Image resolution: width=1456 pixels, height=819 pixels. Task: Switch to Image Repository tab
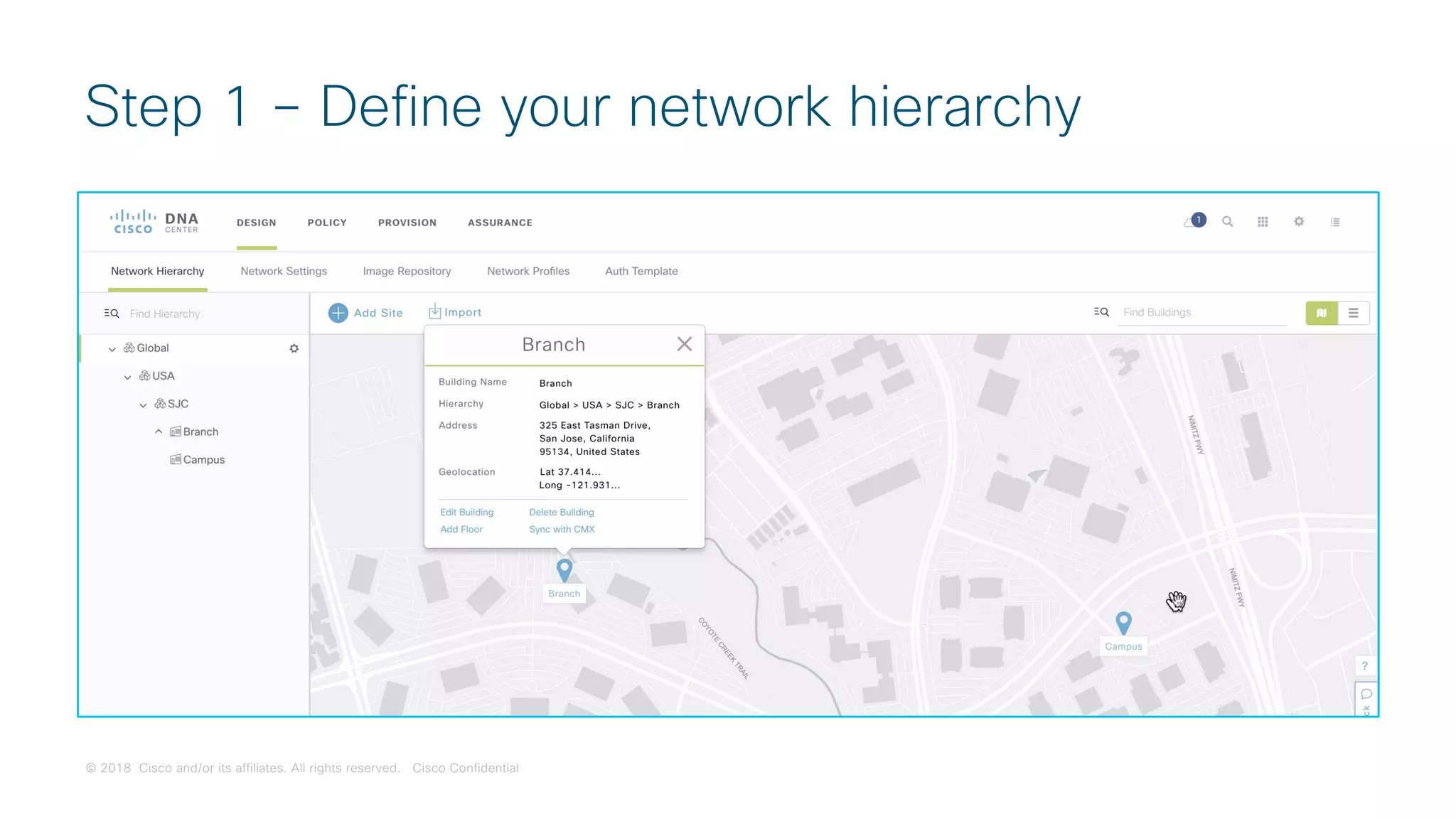[407, 271]
